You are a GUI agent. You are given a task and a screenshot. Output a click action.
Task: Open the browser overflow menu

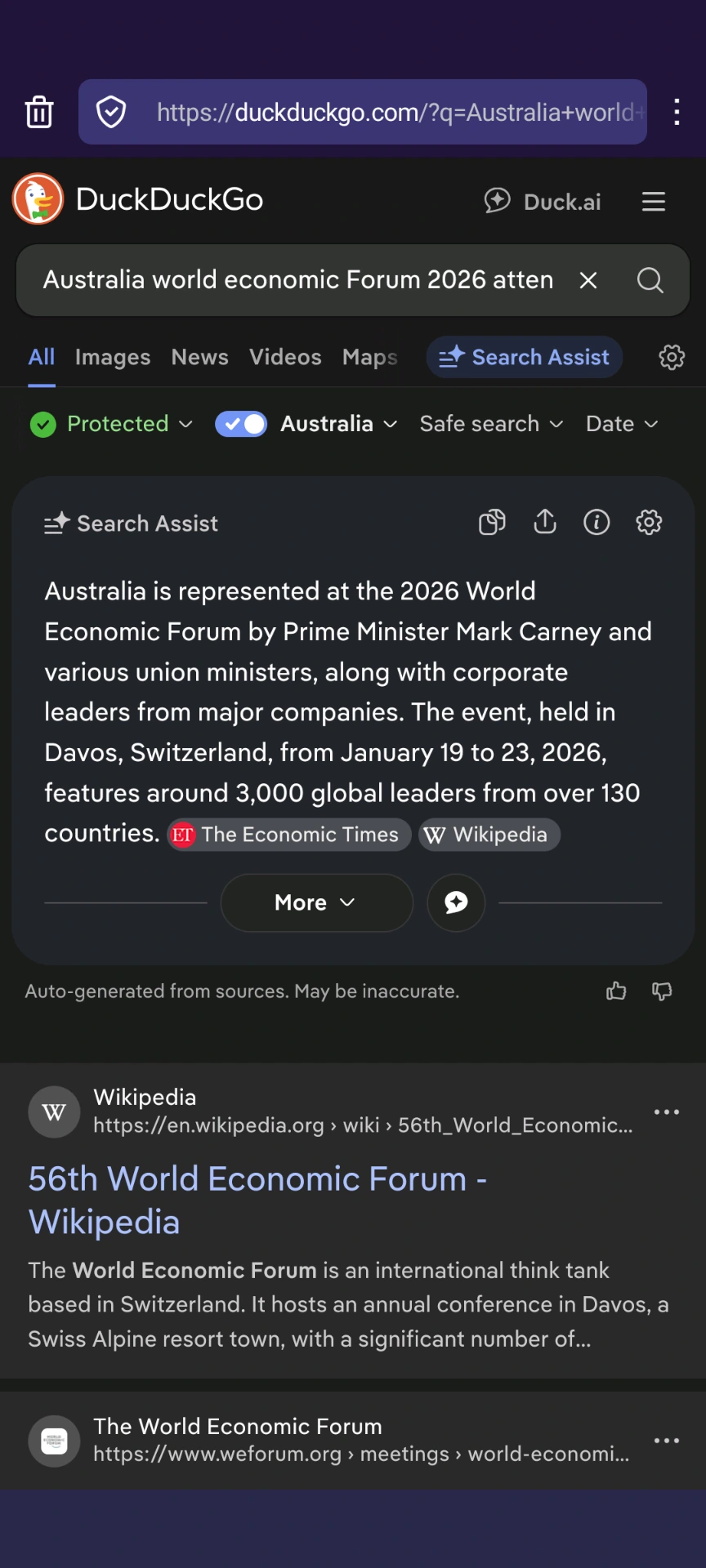point(677,112)
